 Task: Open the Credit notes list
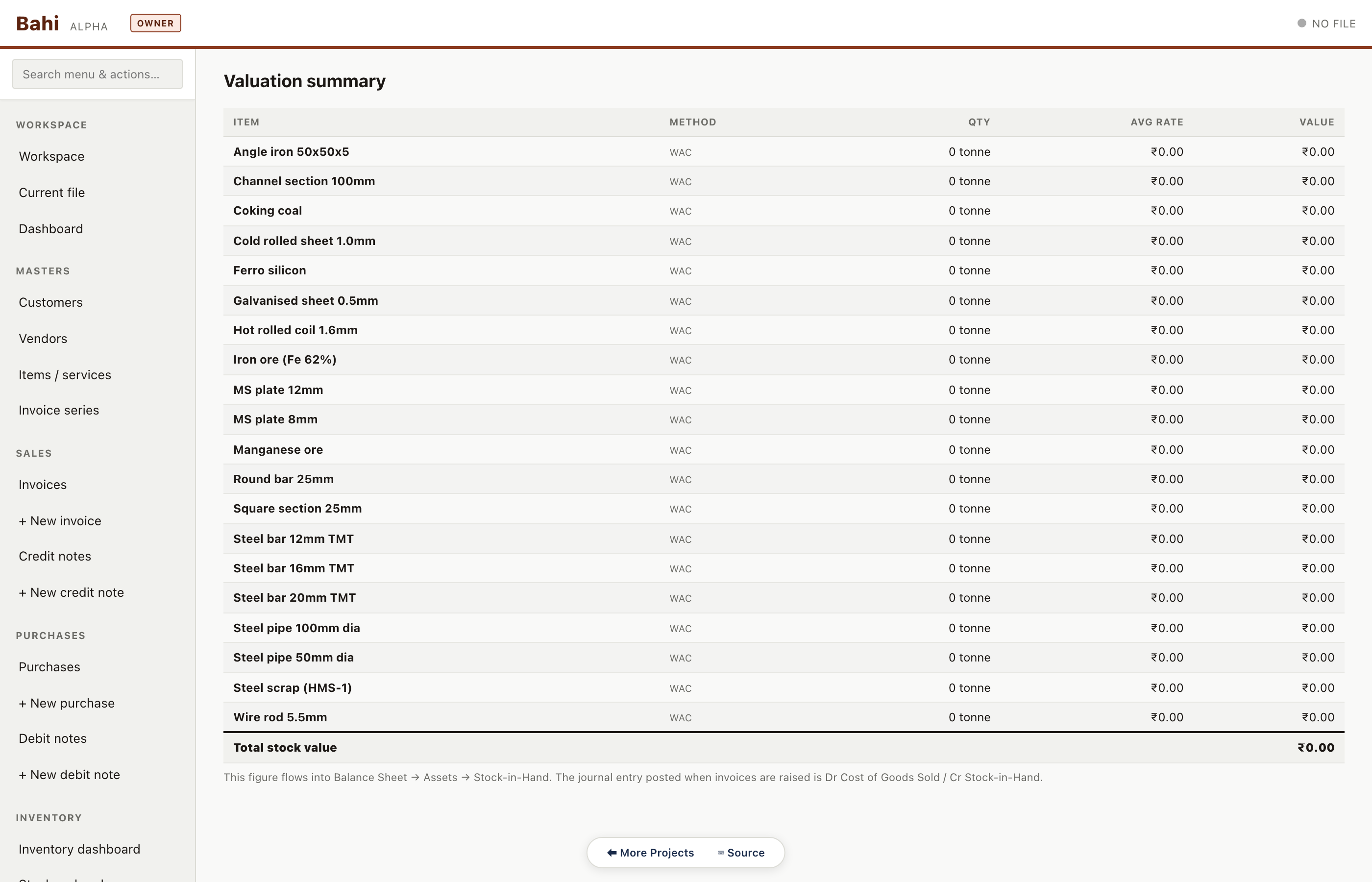coord(54,556)
